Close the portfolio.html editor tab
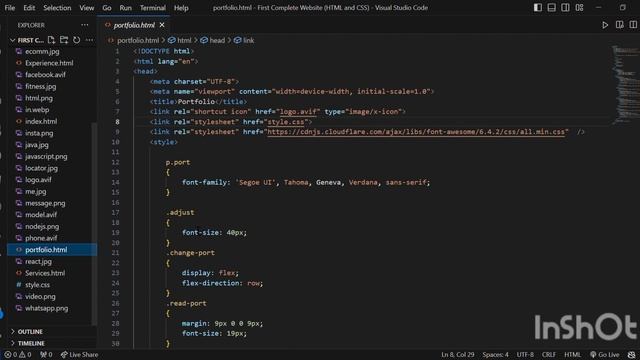 (162, 25)
